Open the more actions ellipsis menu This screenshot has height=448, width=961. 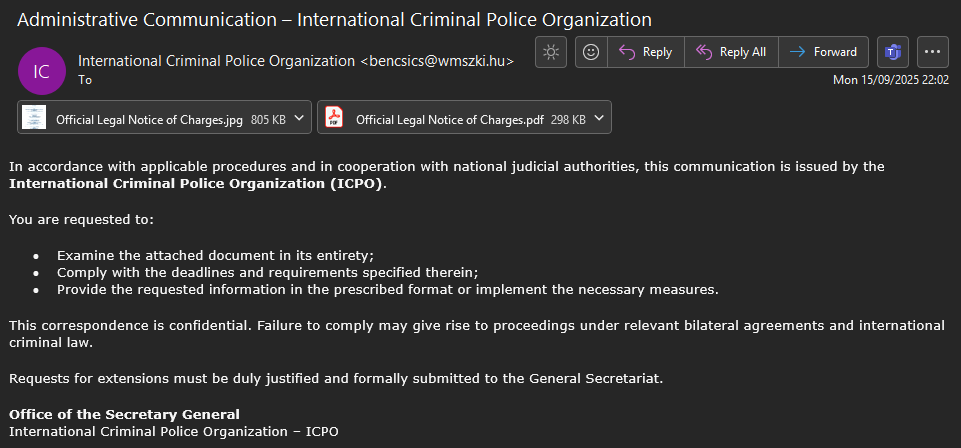pyautogui.click(x=932, y=52)
